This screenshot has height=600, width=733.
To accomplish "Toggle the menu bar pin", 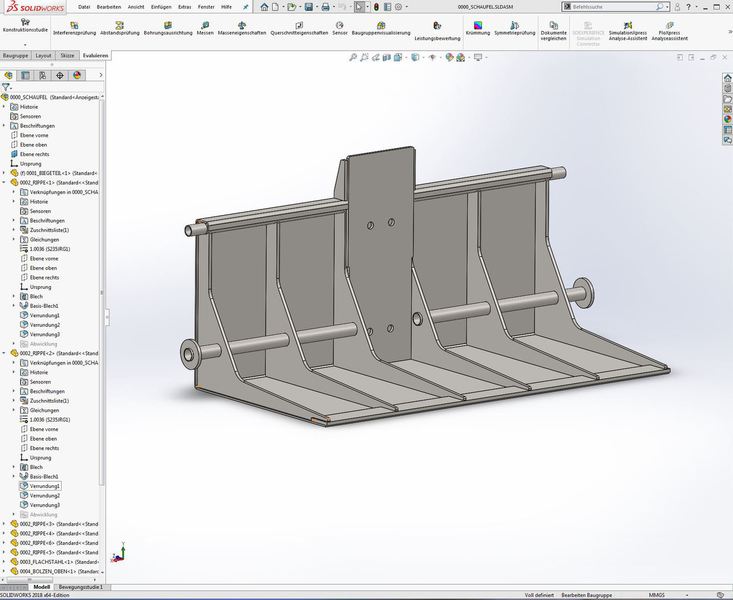I will [245, 7].
